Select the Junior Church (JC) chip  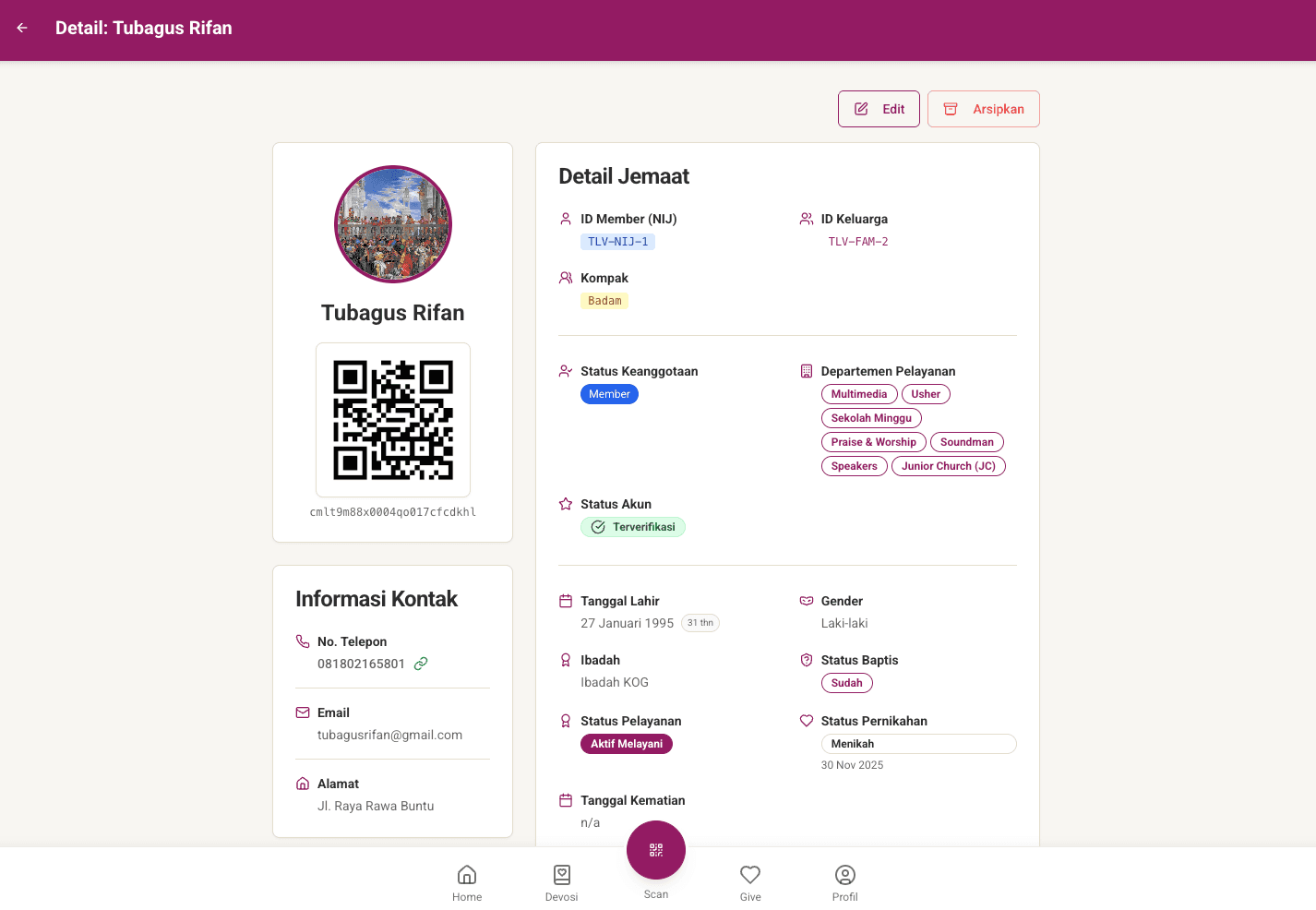[949, 466]
